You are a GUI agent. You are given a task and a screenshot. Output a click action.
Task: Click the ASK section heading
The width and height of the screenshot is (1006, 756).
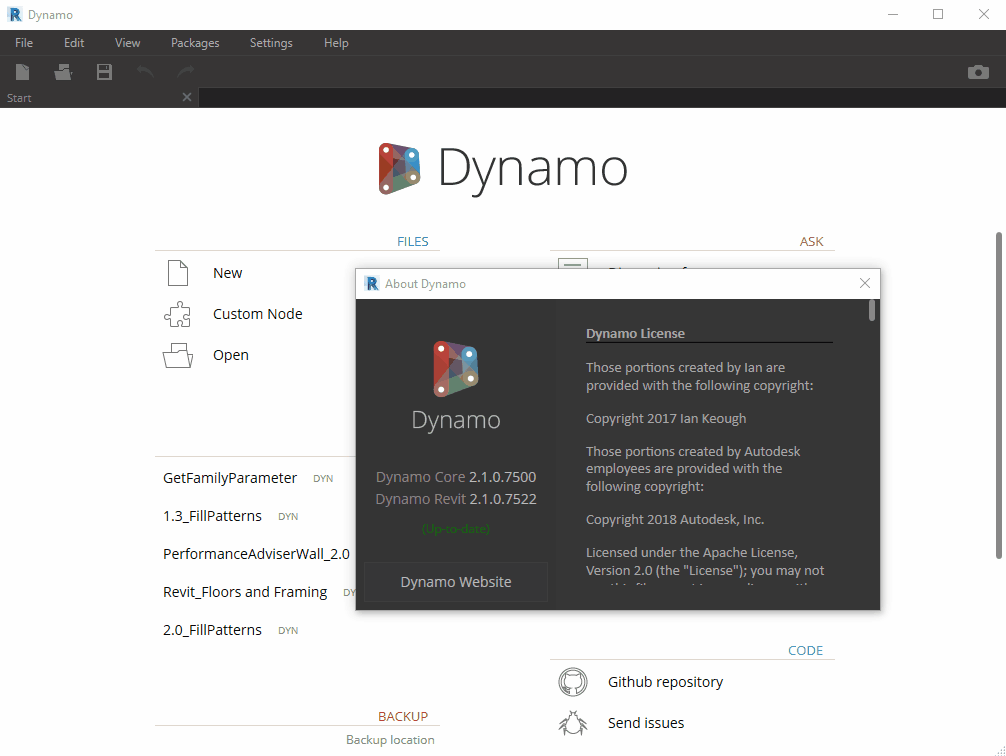click(x=811, y=241)
